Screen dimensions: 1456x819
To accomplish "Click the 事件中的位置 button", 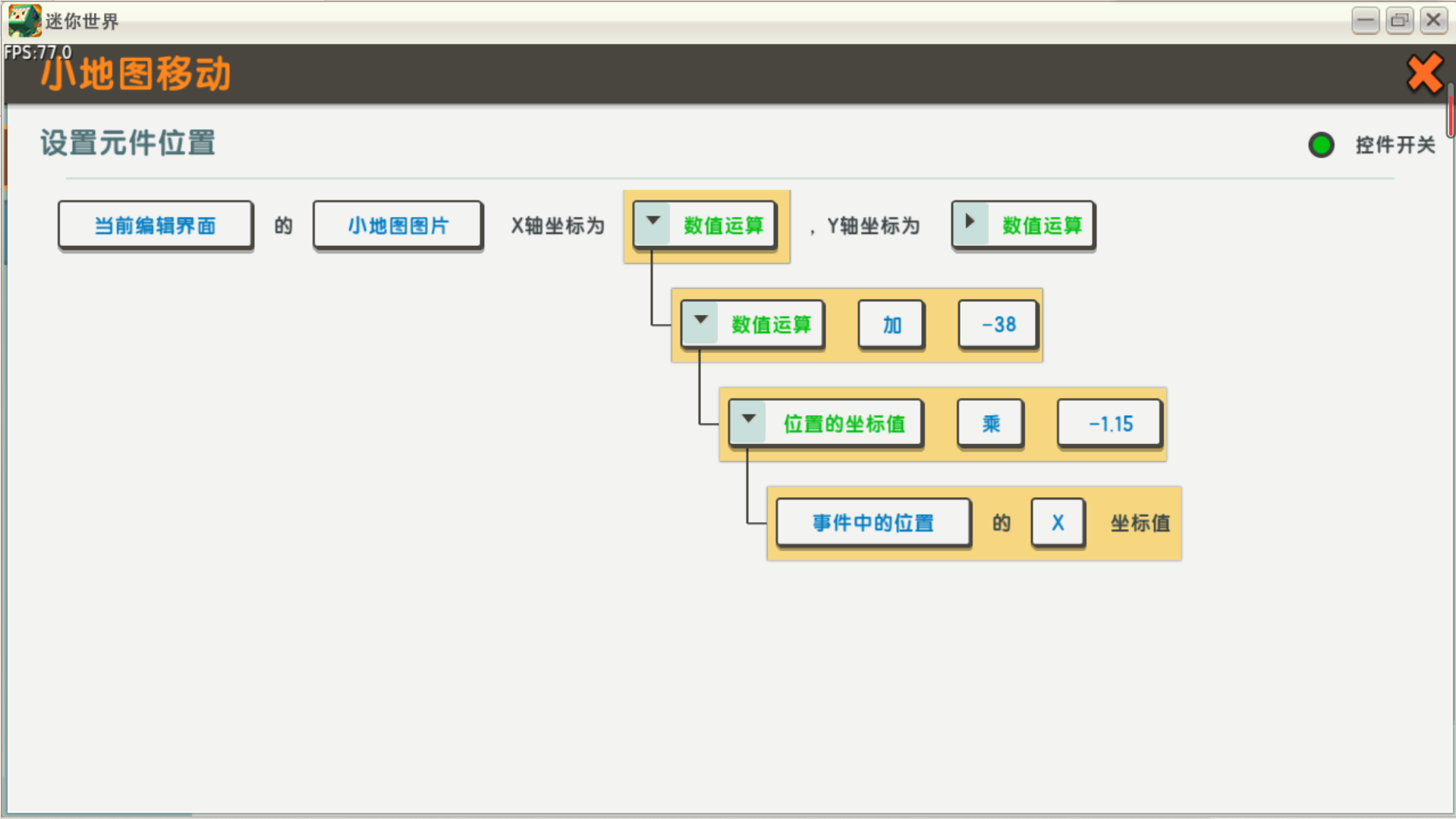I will [873, 523].
